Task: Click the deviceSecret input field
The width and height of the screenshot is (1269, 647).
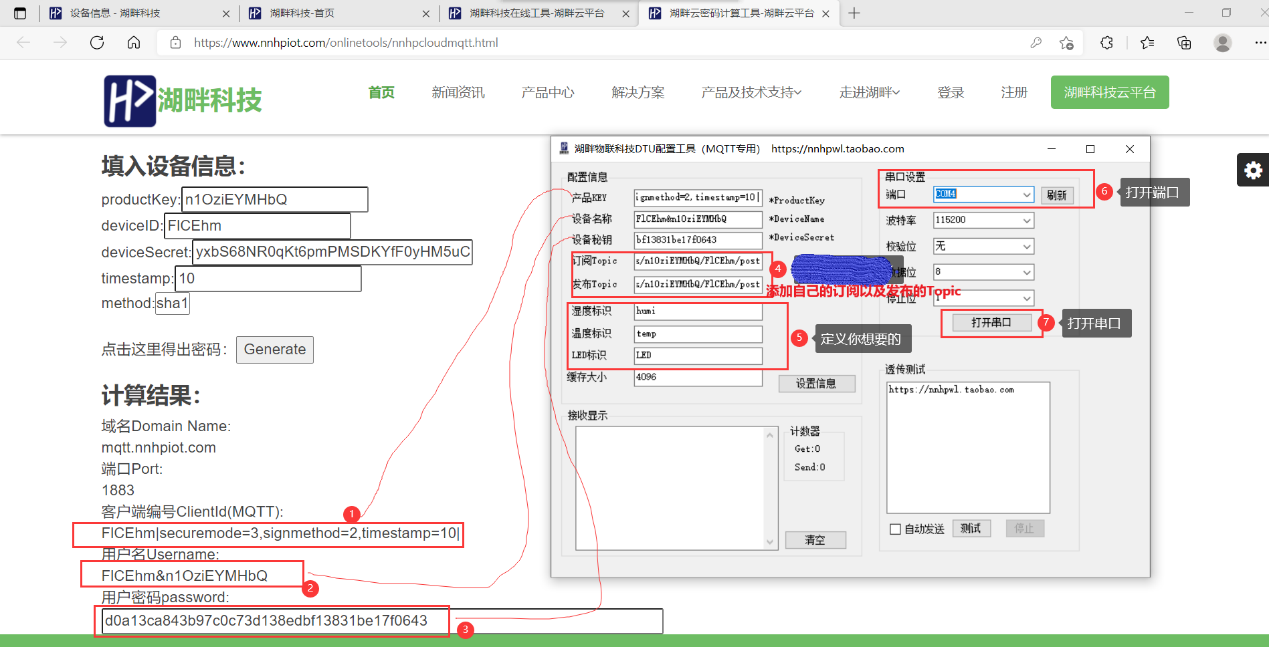Action: (x=332, y=252)
